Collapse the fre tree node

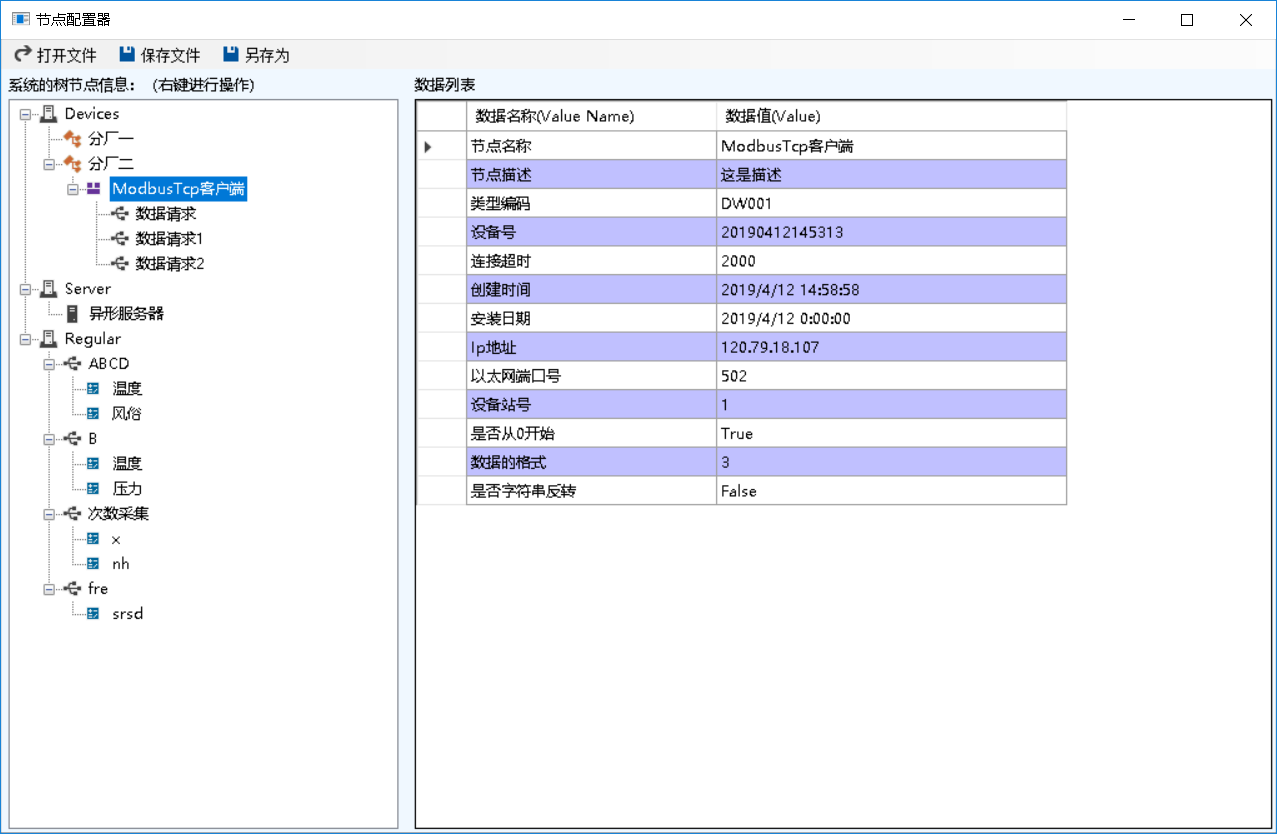point(49,589)
